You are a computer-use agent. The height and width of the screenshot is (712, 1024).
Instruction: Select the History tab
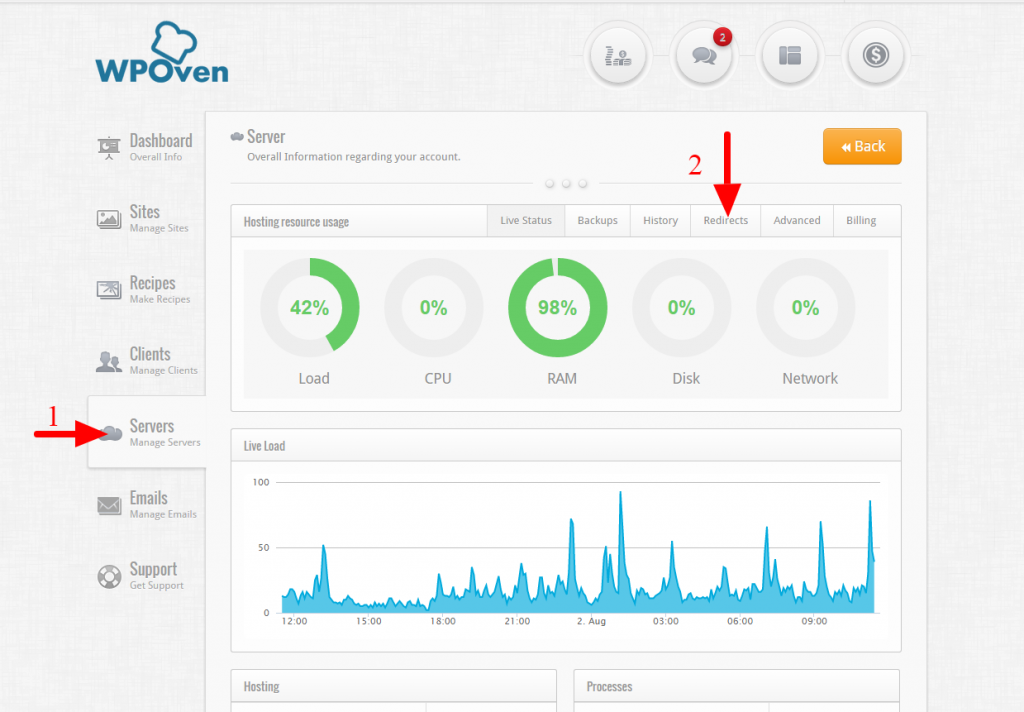(x=660, y=221)
